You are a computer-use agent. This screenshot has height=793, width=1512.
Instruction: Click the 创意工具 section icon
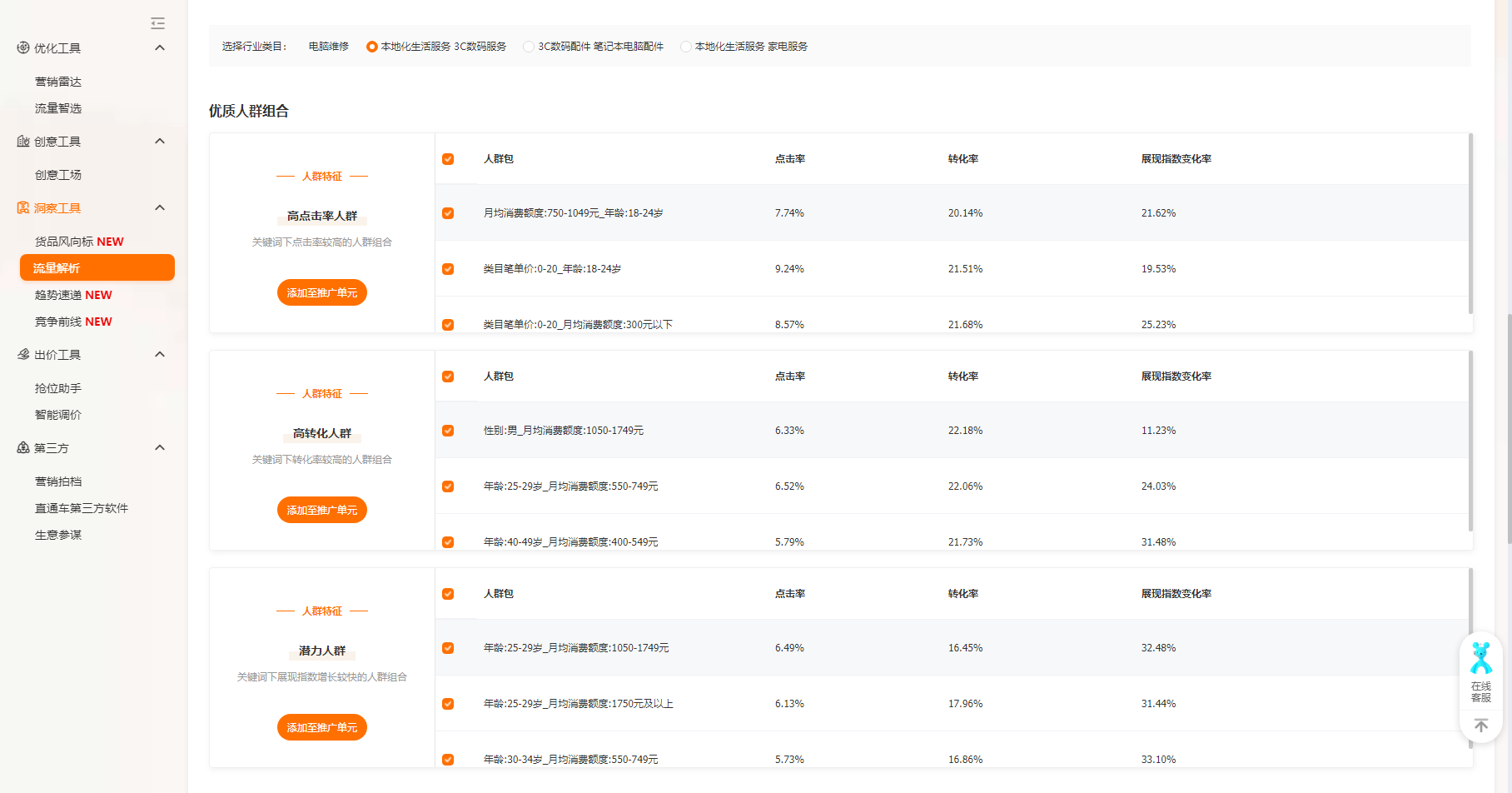pos(23,142)
